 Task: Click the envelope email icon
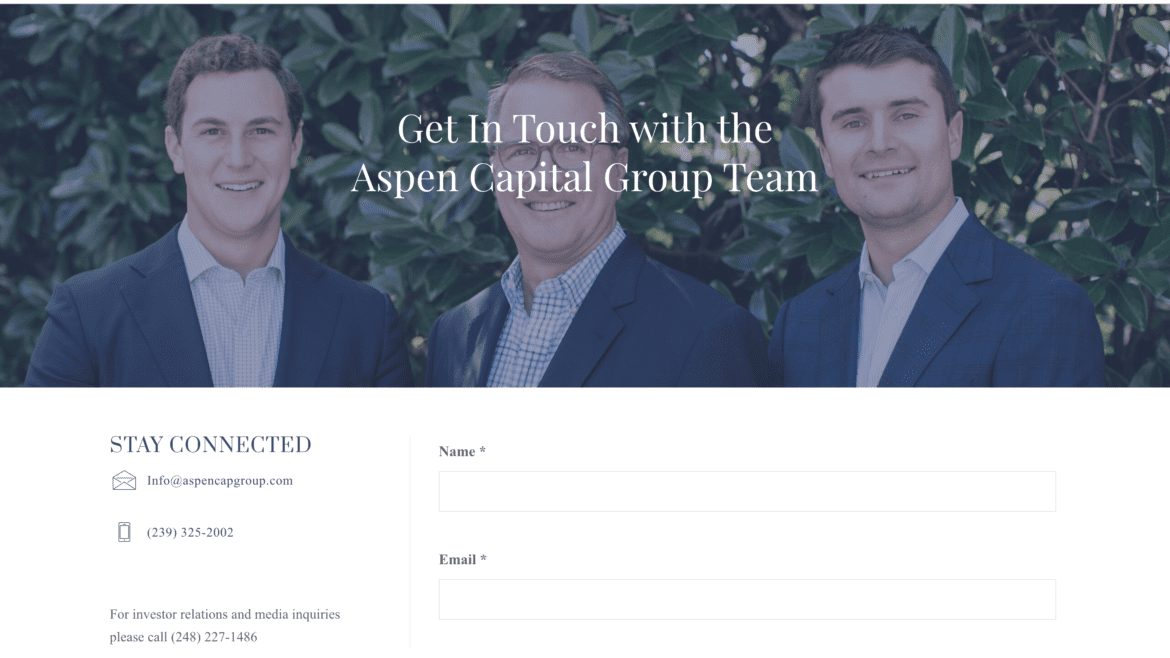pyautogui.click(x=124, y=480)
